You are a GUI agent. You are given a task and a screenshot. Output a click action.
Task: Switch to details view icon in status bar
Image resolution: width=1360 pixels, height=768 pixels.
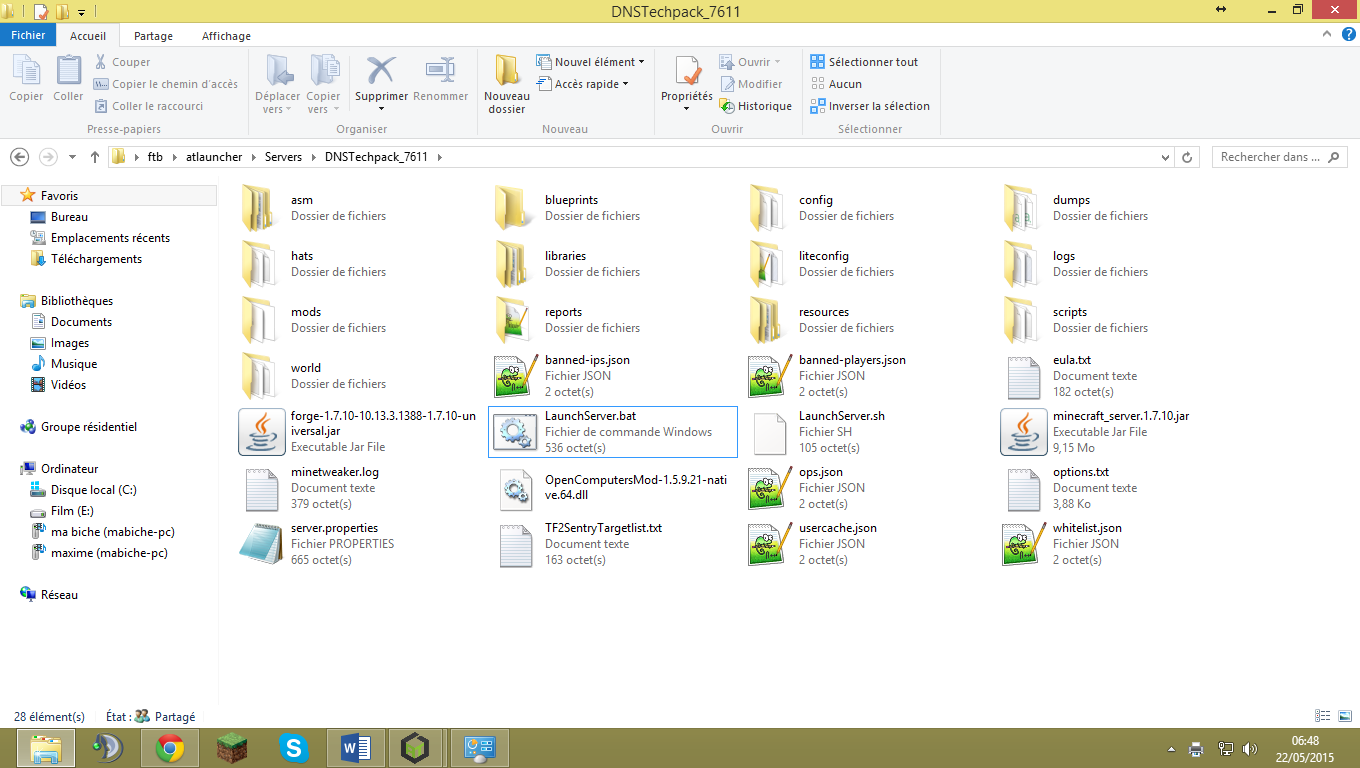[x=1324, y=716]
